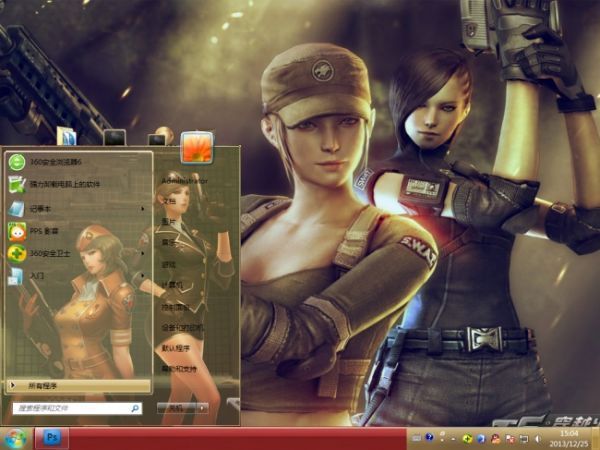The height and width of the screenshot is (450, 600).
Task: Open 默认程序 Default Programs
Action: (x=176, y=348)
